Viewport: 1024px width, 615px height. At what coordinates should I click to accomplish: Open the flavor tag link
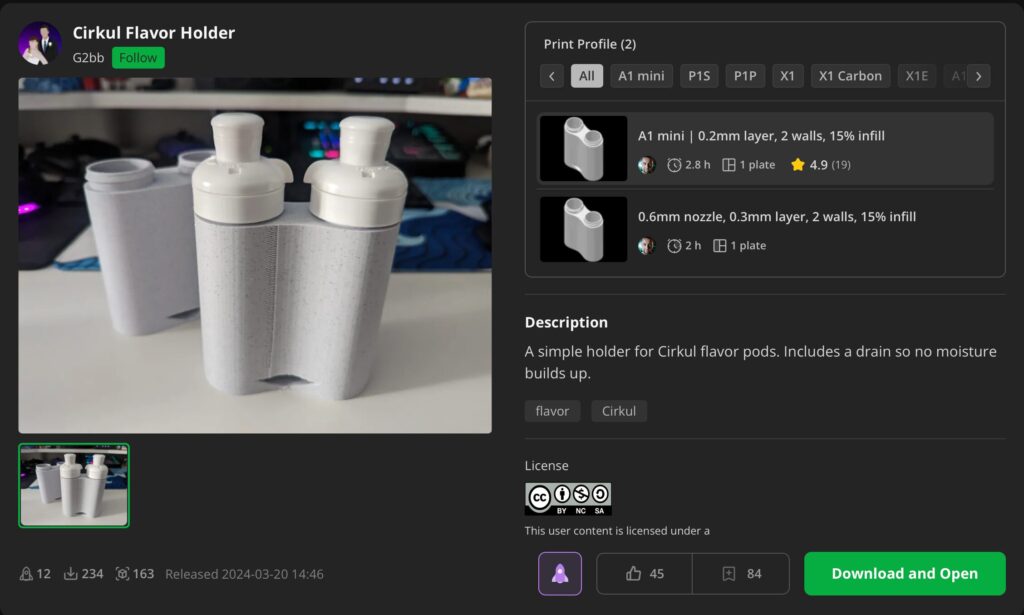pyautogui.click(x=552, y=411)
